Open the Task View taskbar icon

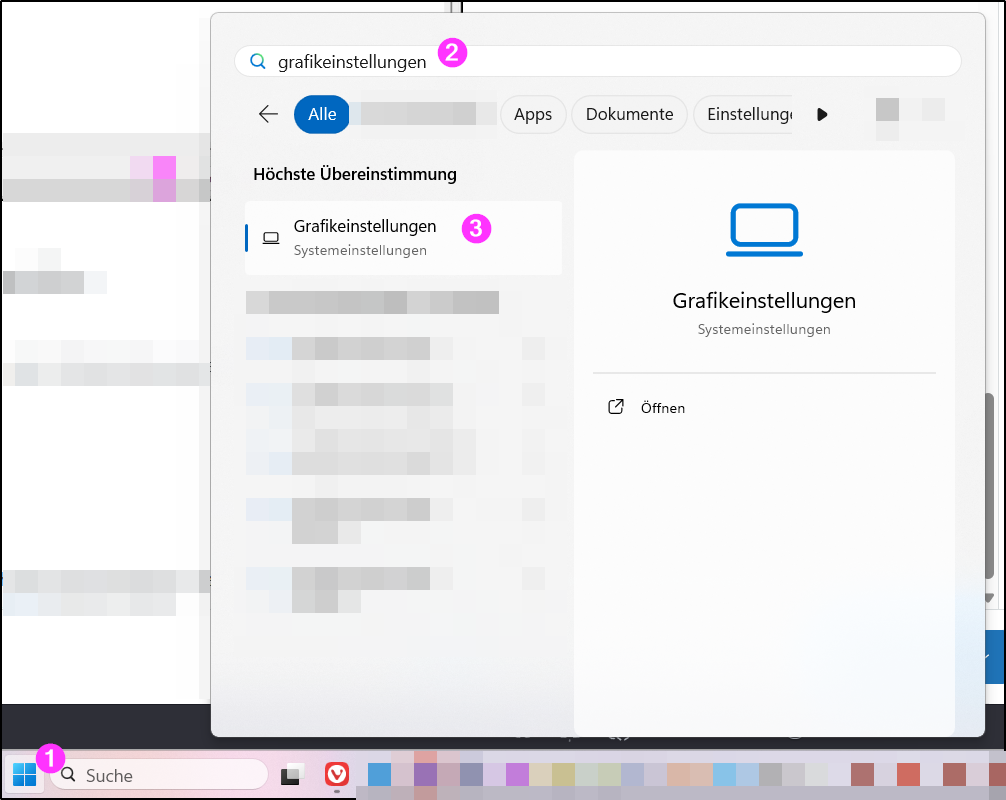[292, 774]
